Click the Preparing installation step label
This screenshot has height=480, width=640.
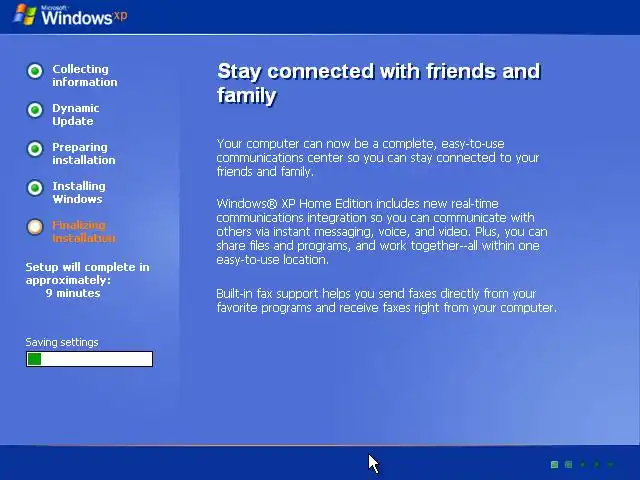(84, 153)
